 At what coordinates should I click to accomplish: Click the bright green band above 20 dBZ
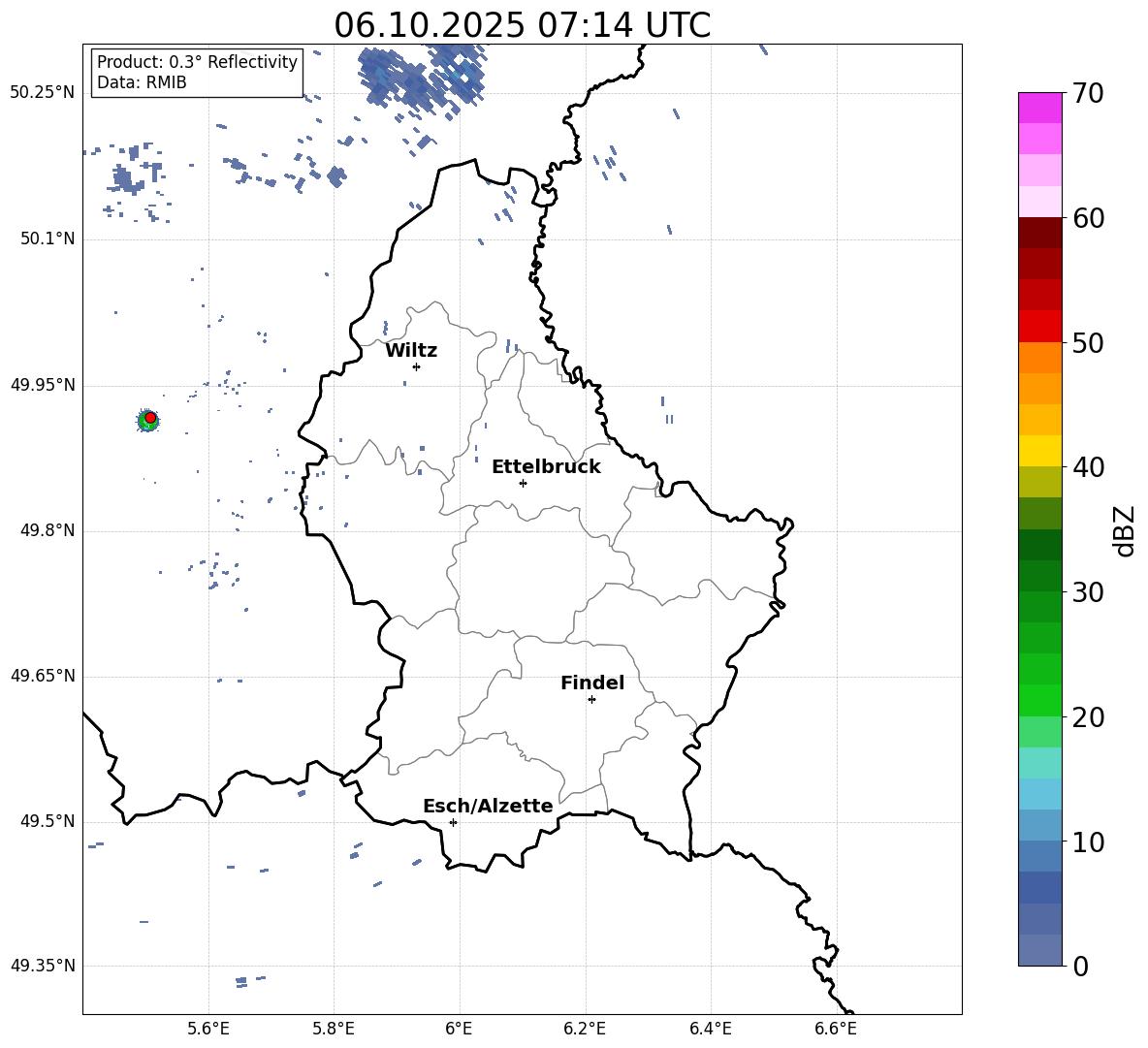click(x=1040, y=700)
